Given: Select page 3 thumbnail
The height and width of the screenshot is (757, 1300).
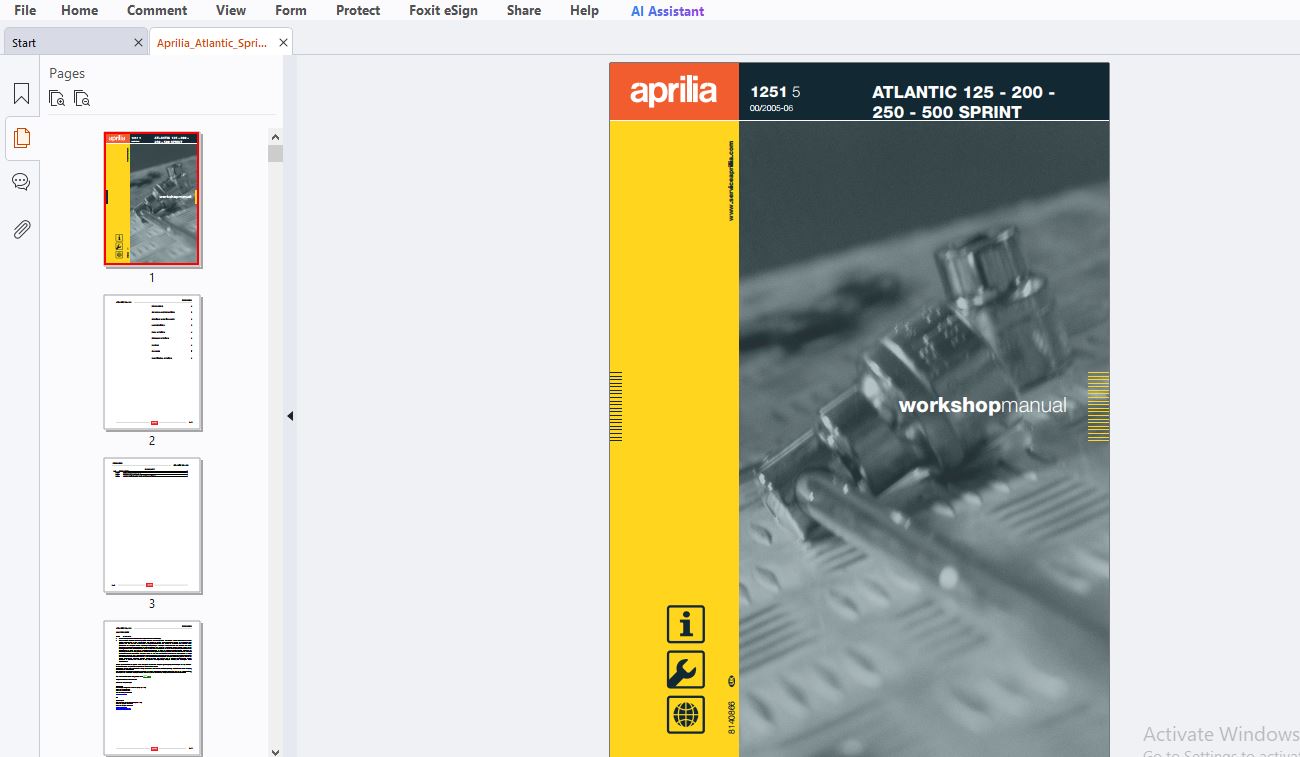Looking at the screenshot, I should (153, 526).
